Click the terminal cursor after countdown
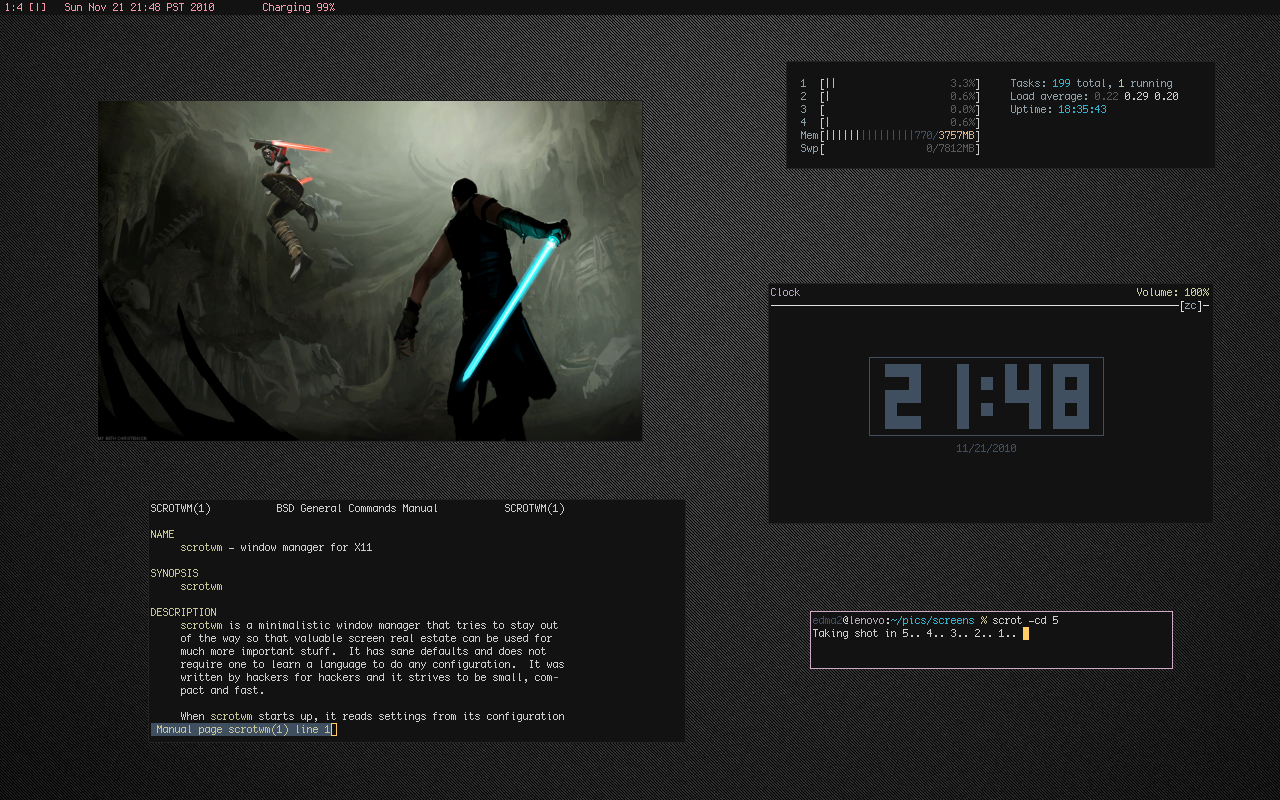Screen dimensions: 1280x800 (1026, 634)
